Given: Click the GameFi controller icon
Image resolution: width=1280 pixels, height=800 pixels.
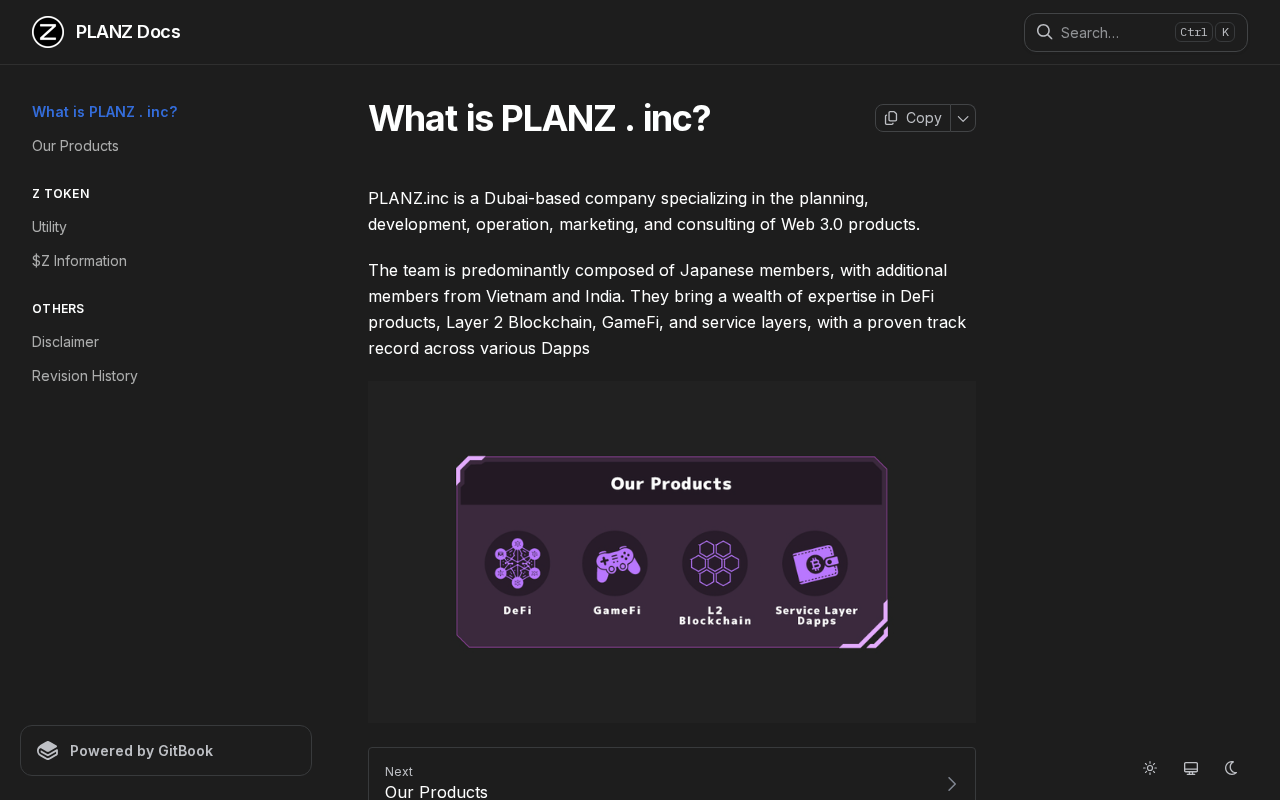Looking at the screenshot, I should 615,563.
